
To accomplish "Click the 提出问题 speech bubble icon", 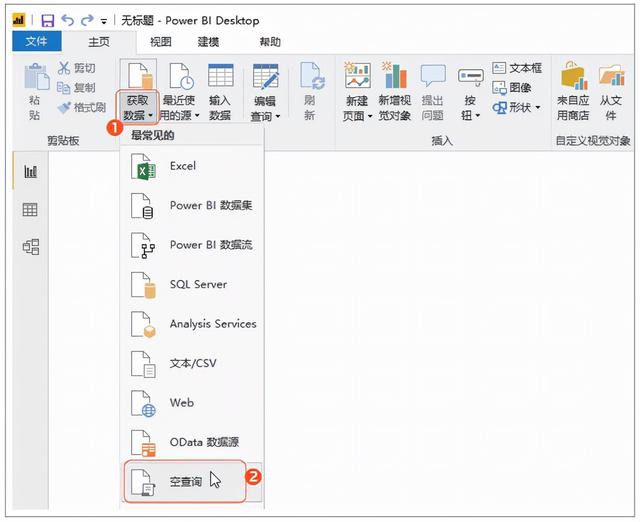I will pyautogui.click(x=433, y=76).
